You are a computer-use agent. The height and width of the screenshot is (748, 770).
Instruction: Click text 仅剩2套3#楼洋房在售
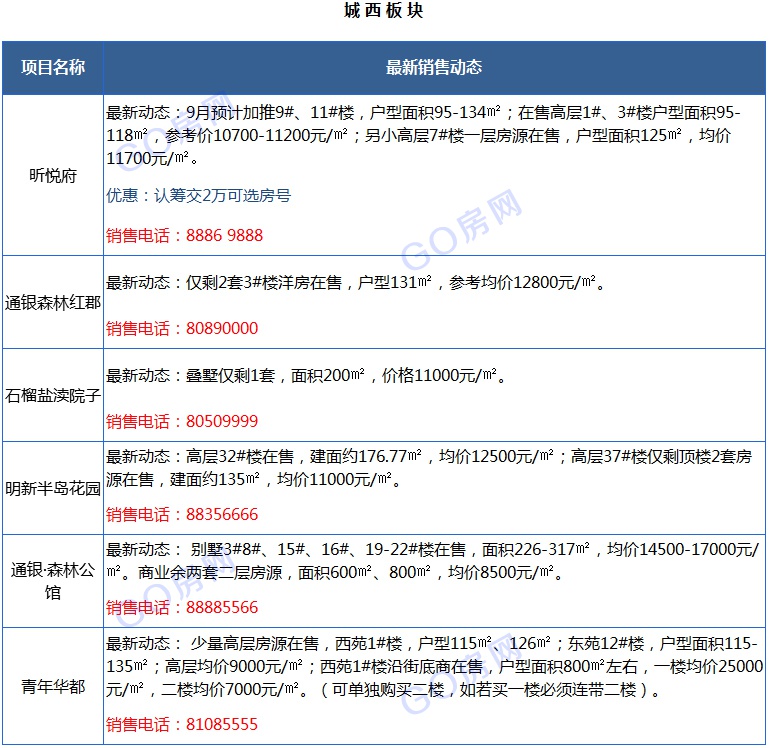coord(264,282)
